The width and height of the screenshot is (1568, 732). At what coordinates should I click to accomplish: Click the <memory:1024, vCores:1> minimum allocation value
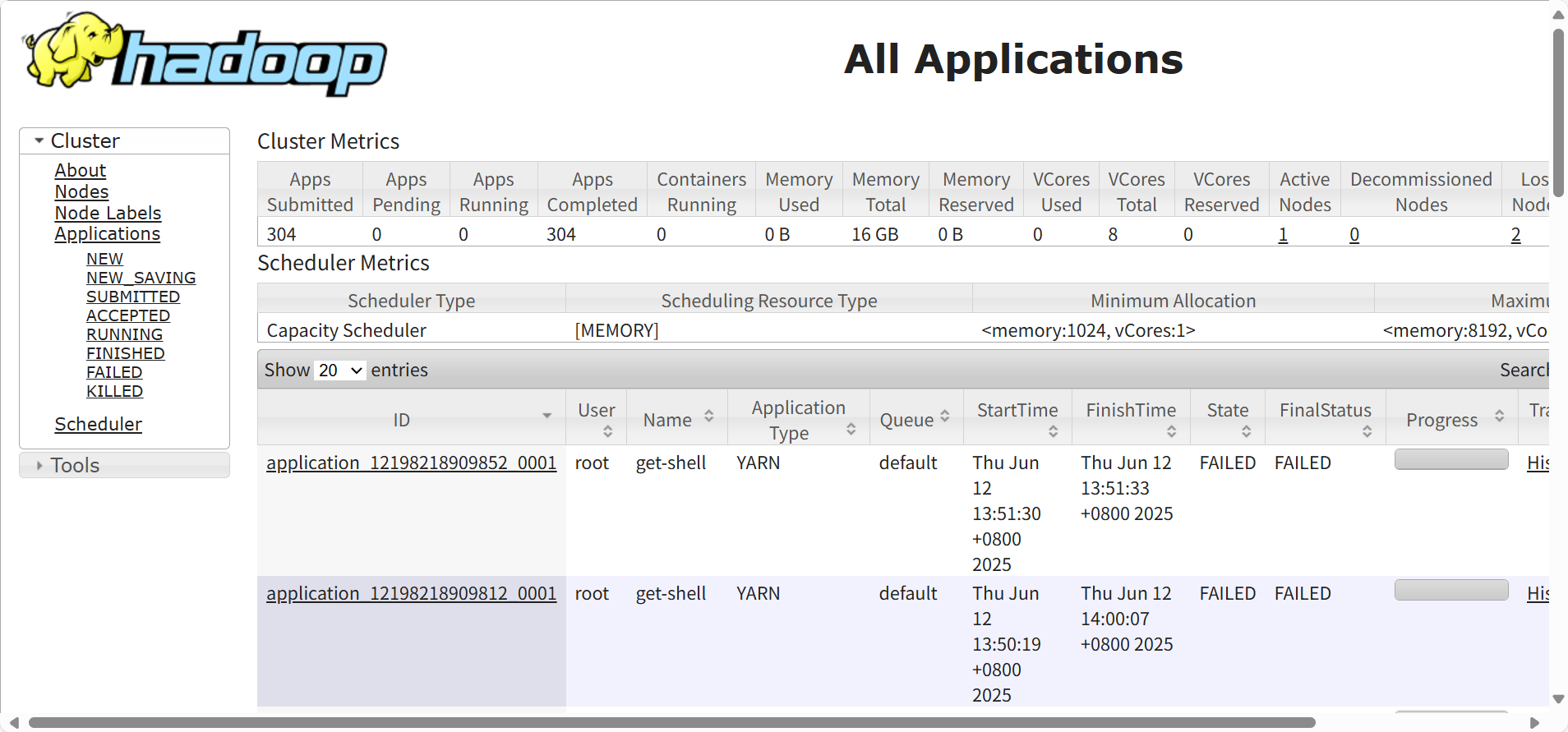[1088, 330]
